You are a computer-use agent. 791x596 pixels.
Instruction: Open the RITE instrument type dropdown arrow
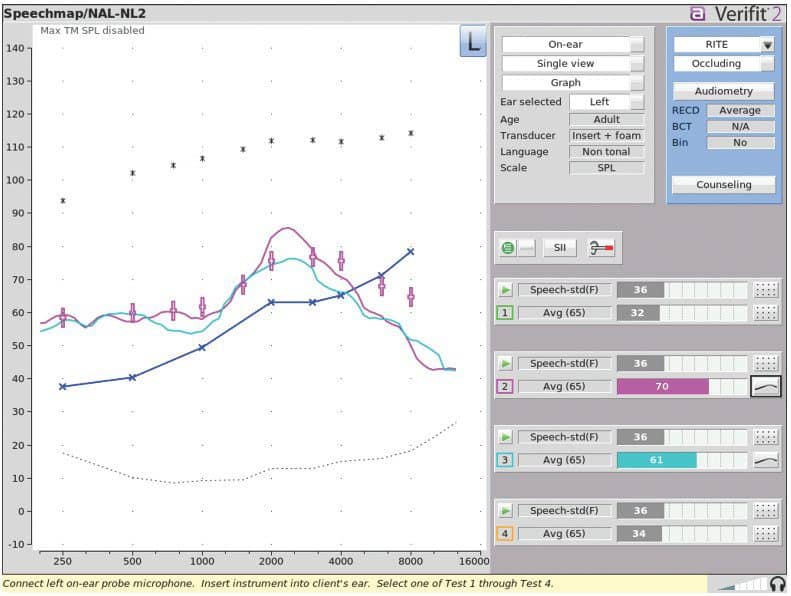(x=767, y=45)
